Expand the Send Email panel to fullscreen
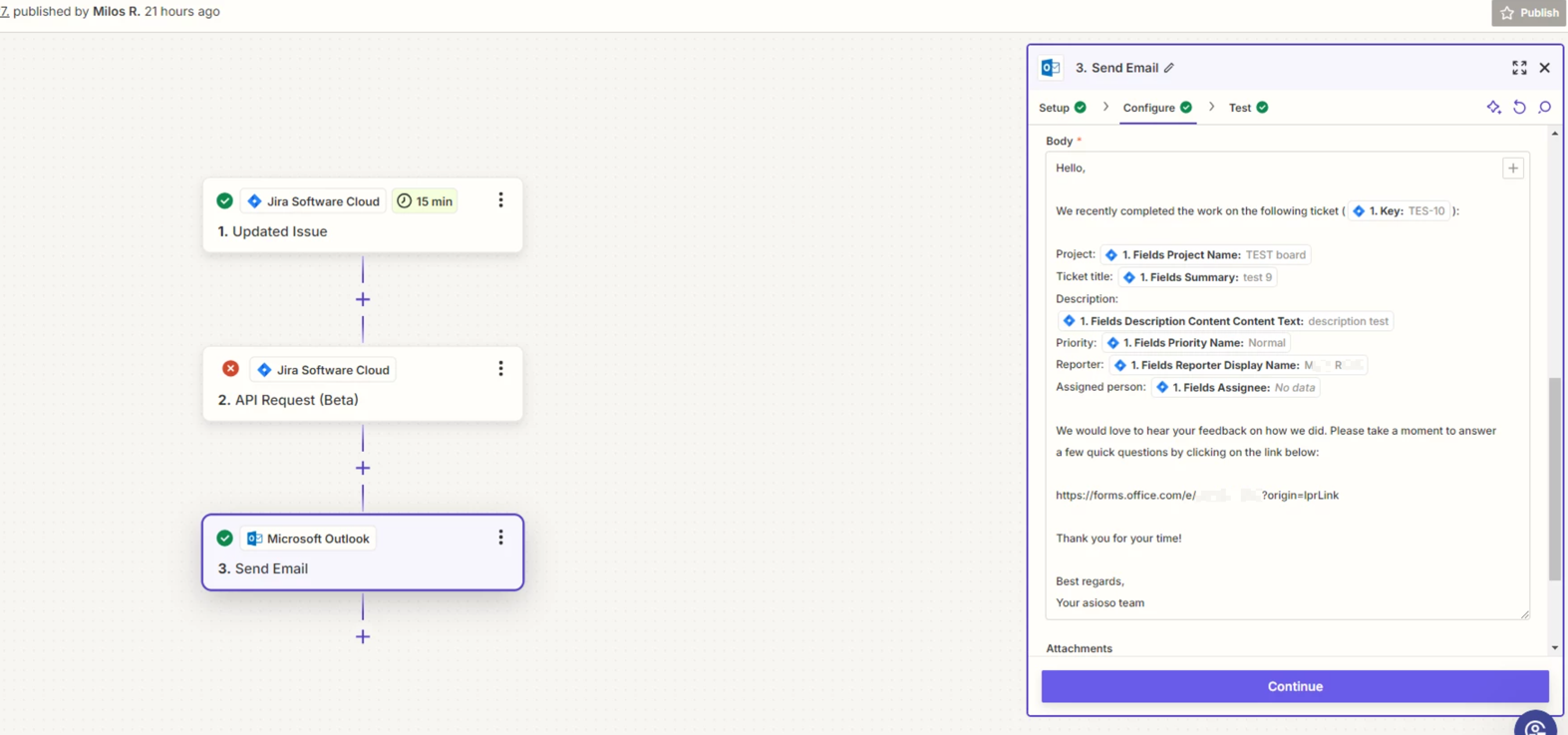 1519,68
